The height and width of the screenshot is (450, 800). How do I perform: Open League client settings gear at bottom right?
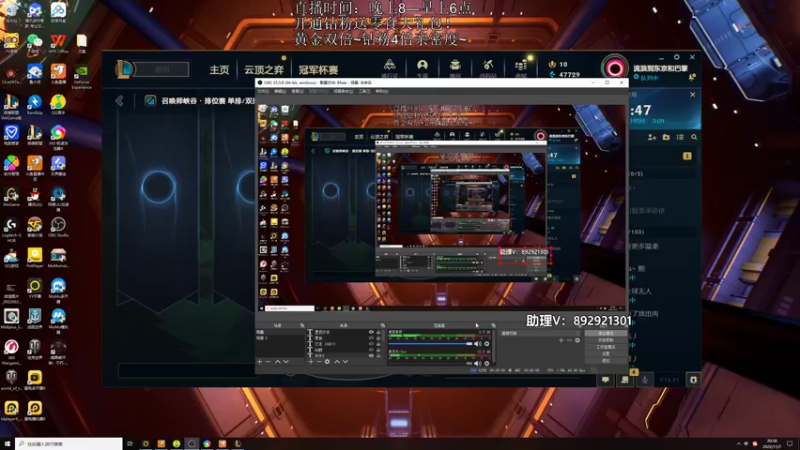693,379
